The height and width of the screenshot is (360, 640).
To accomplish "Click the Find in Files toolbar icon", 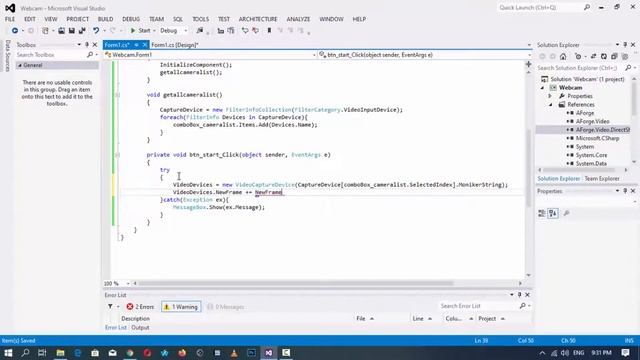I will point(200,31).
